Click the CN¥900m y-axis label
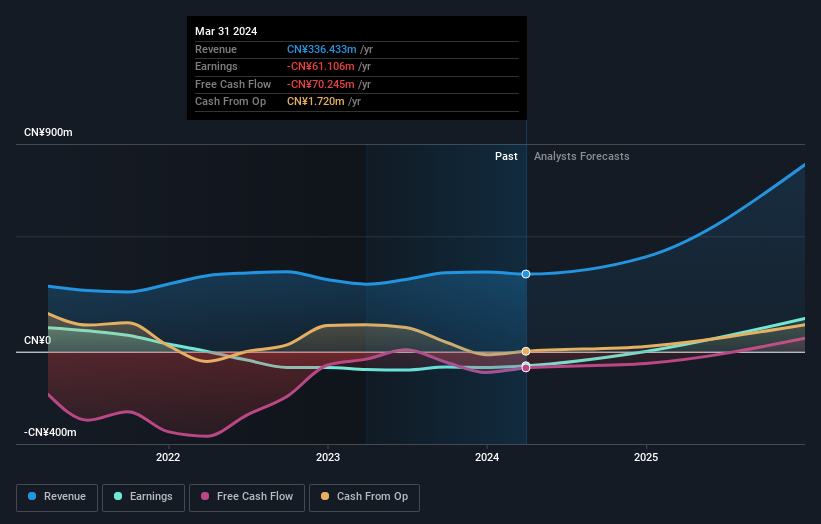This screenshot has width=821, height=524. 48,132
